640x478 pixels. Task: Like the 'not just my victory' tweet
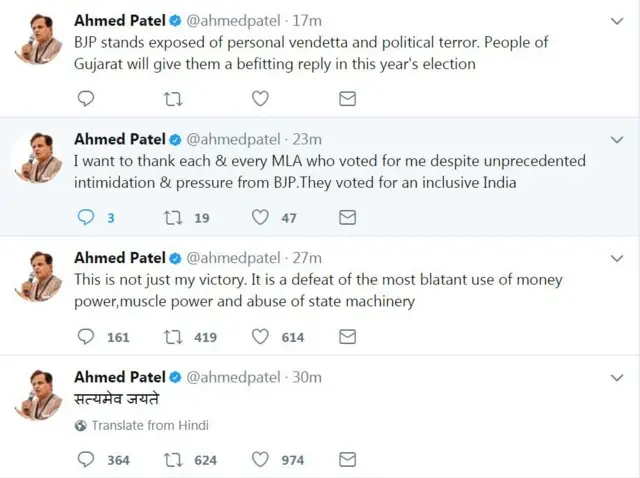pos(260,337)
